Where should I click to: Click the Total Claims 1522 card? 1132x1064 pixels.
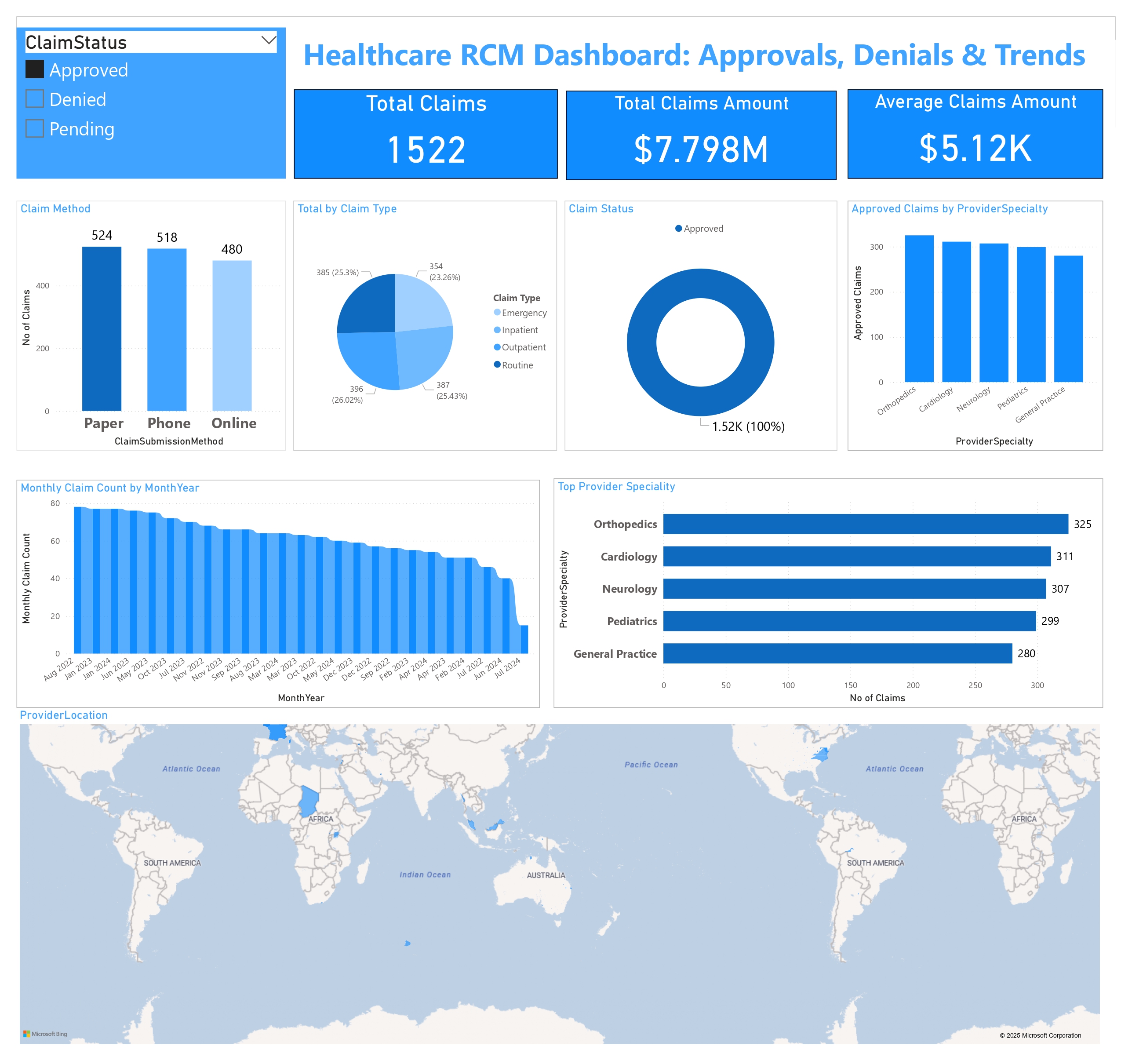click(426, 134)
